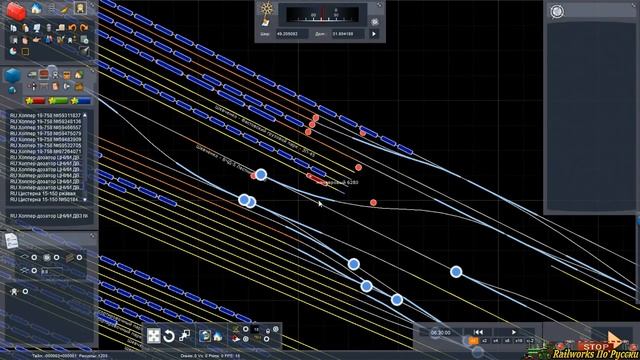The height and width of the screenshot is (360, 640).
Task: Toggle the blue star filter
Action: click(x=81, y=101)
